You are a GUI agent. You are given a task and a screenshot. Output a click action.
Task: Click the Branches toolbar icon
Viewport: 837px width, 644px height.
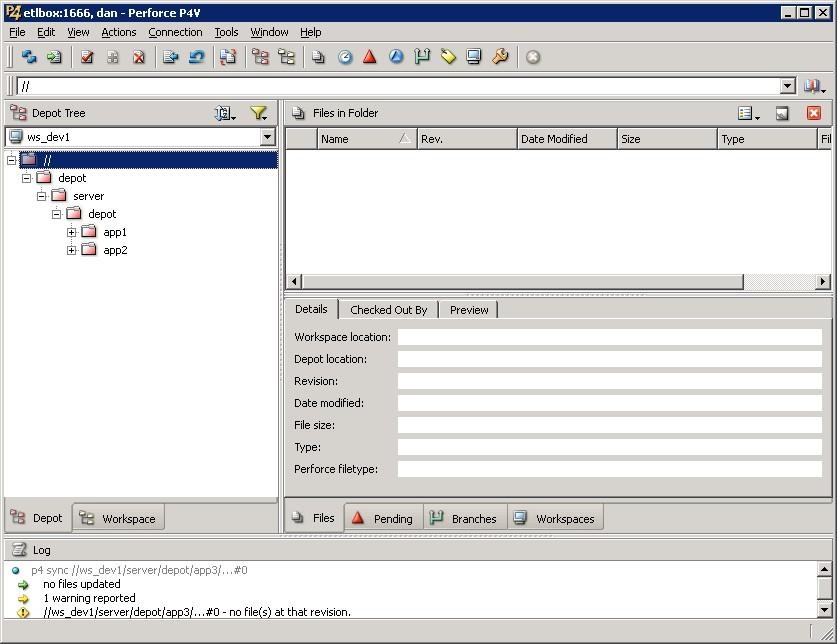(422, 57)
